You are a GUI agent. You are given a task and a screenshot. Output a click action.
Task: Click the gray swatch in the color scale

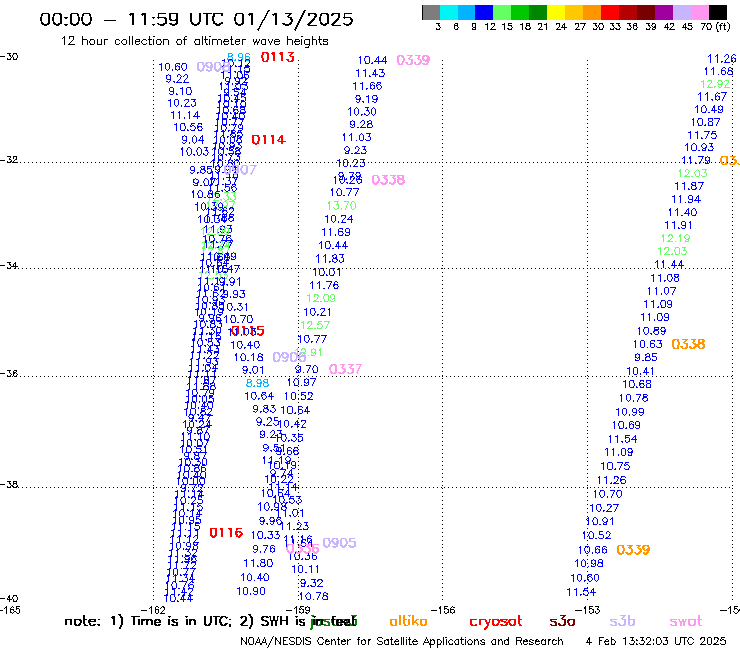(x=431, y=12)
